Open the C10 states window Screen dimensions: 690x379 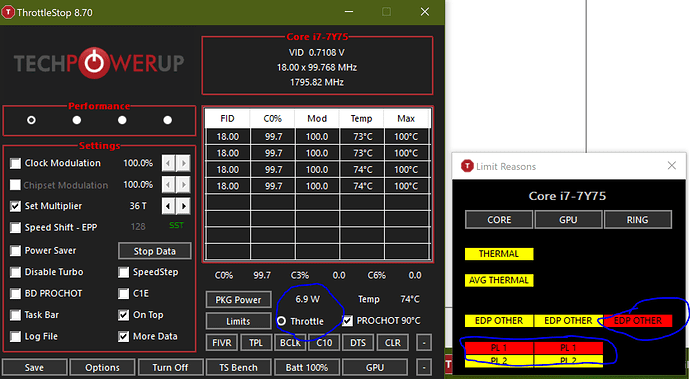pyautogui.click(x=324, y=342)
